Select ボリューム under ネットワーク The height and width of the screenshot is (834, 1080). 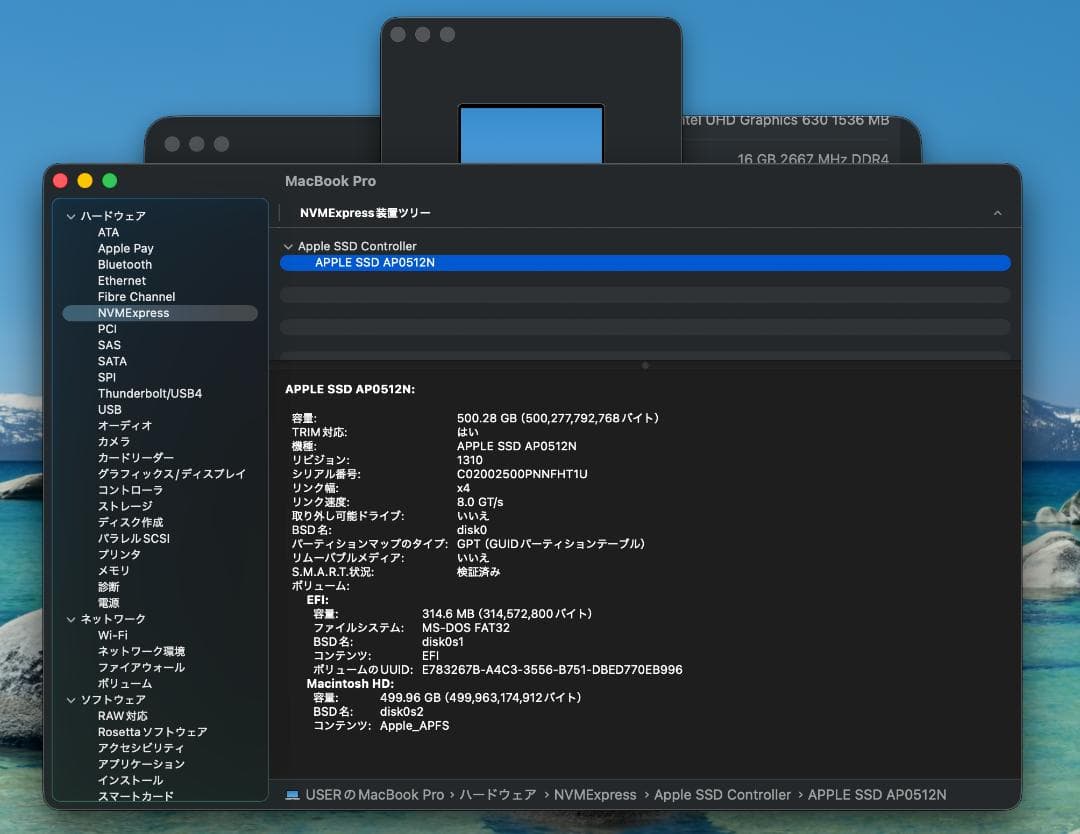pos(125,684)
